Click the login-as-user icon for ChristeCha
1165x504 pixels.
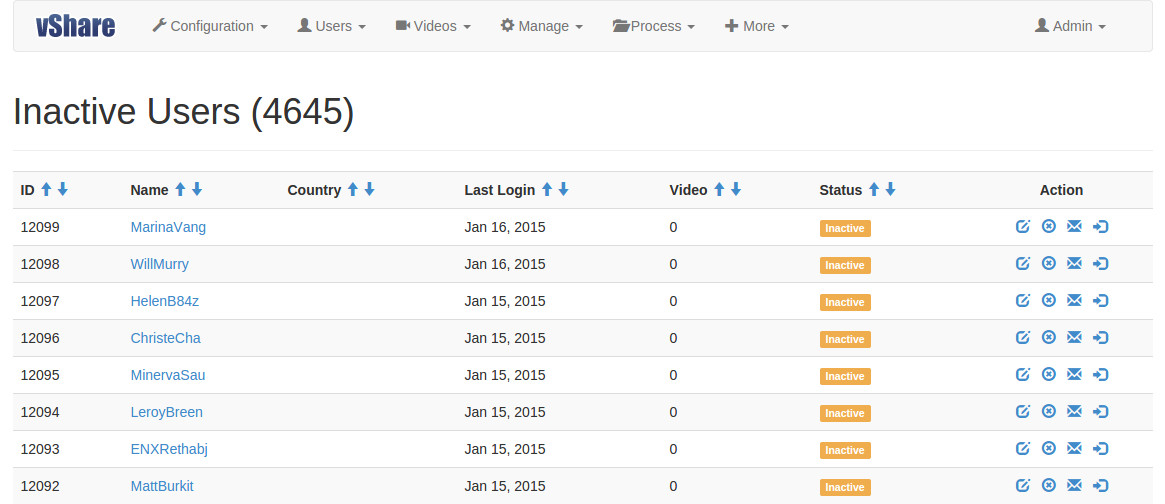1100,338
